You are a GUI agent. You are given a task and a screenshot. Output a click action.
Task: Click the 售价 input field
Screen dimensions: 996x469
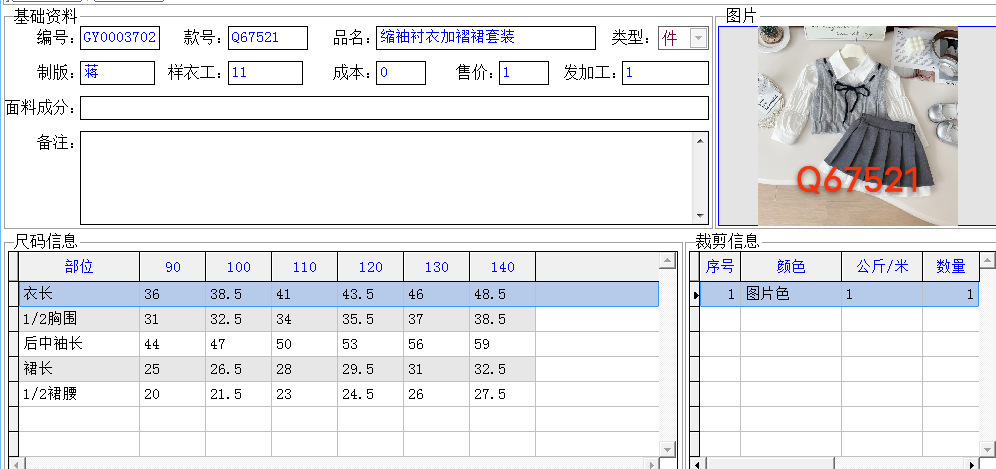click(524, 72)
